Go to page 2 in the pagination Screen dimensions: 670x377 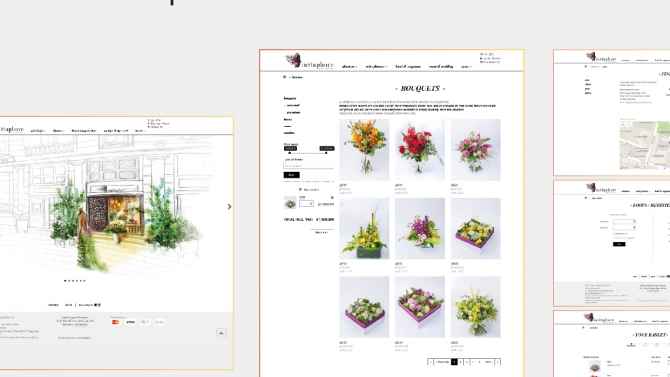pyautogui.click(x=461, y=362)
